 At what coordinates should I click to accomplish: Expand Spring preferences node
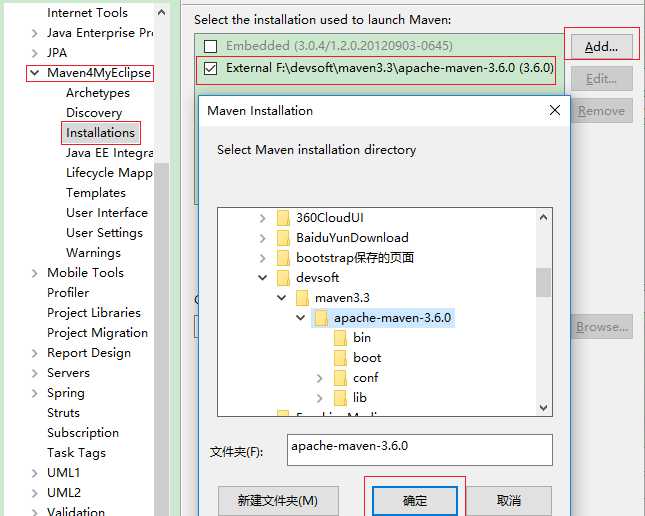35,393
